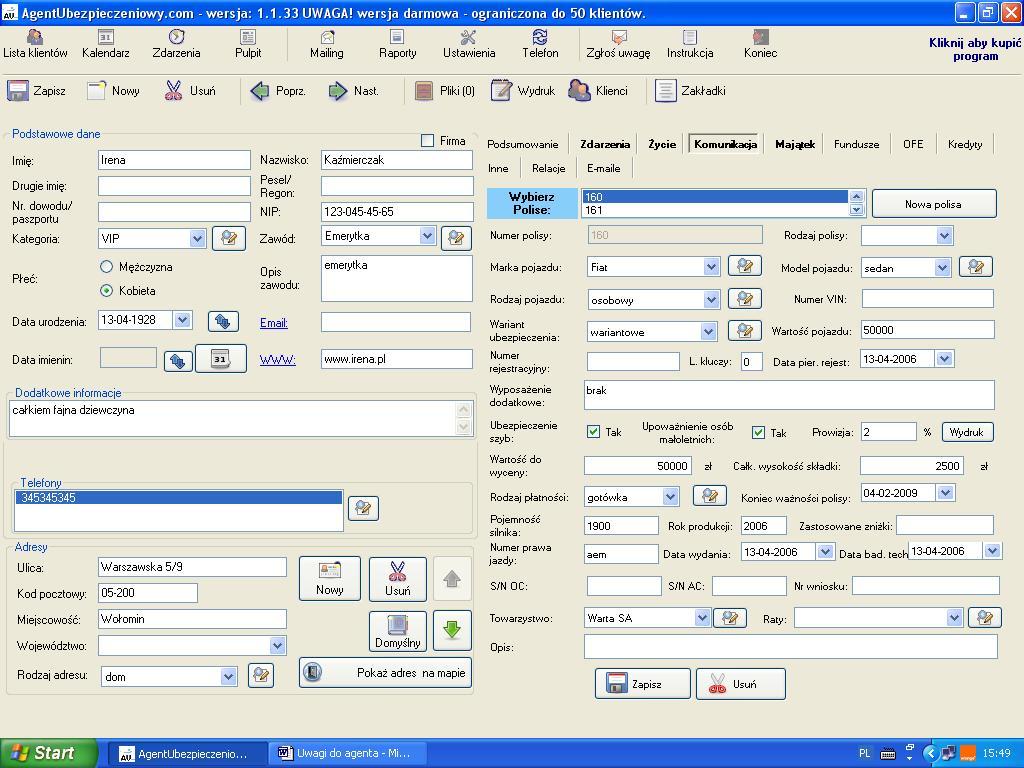The width and height of the screenshot is (1024, 768).
Task: Open the Instrukcja manual
Action: [690, 44]
